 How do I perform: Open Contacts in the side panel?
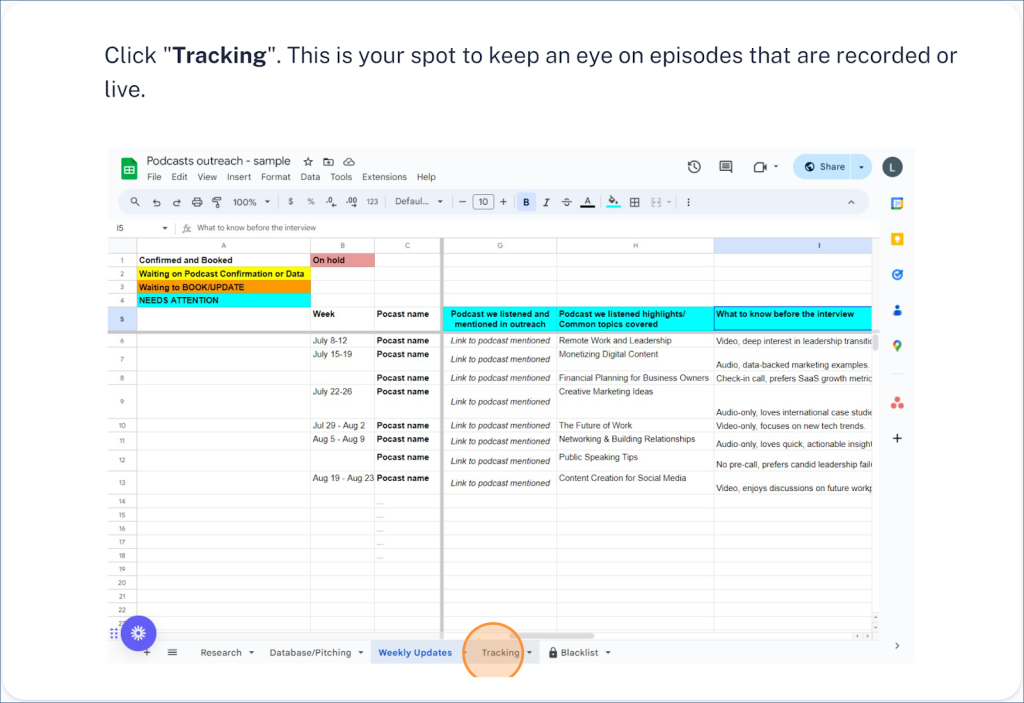pyautogui.click(x=897, y=310)
